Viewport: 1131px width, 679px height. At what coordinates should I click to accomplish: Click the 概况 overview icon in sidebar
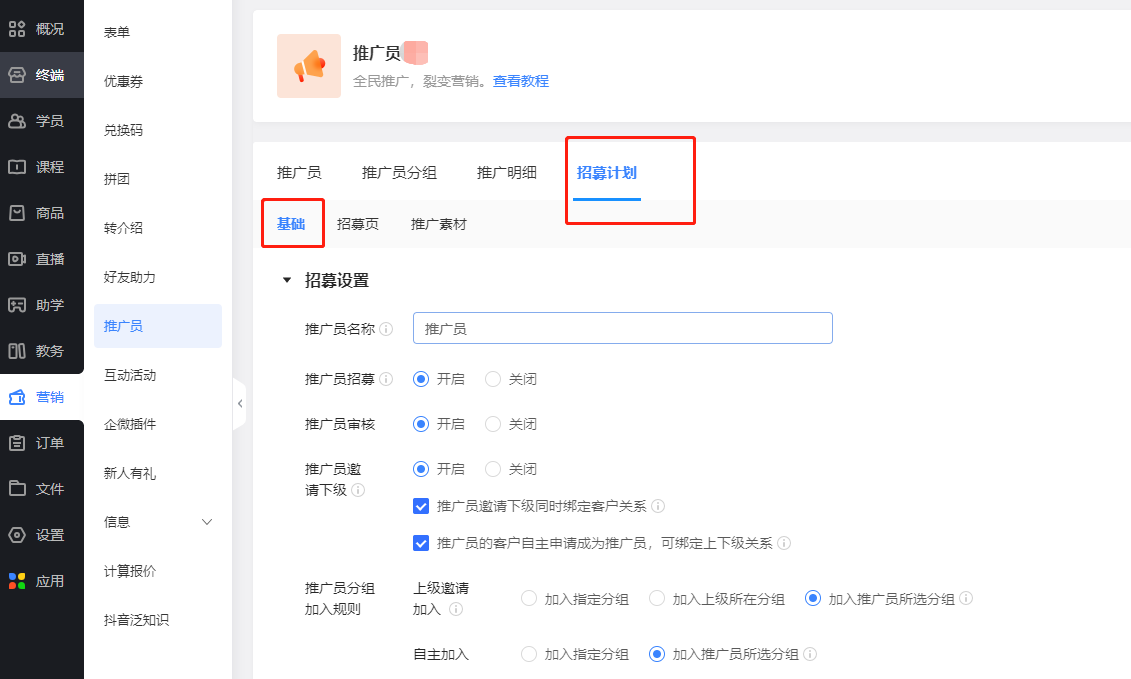tap(17, 29)
